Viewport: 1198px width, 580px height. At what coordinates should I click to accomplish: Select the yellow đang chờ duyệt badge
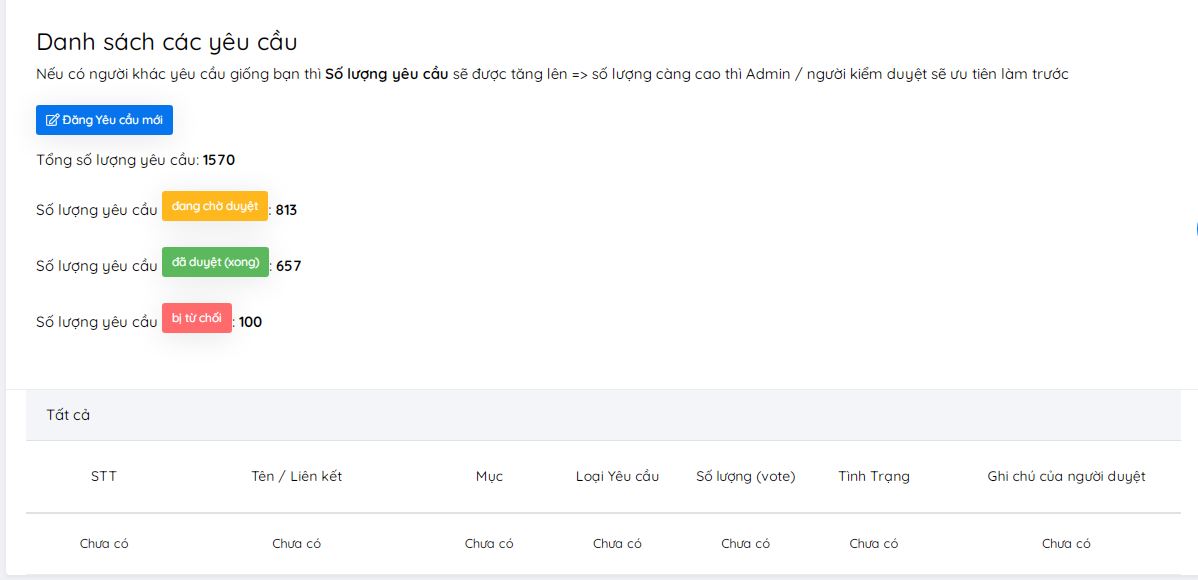(x=215, y=206)
